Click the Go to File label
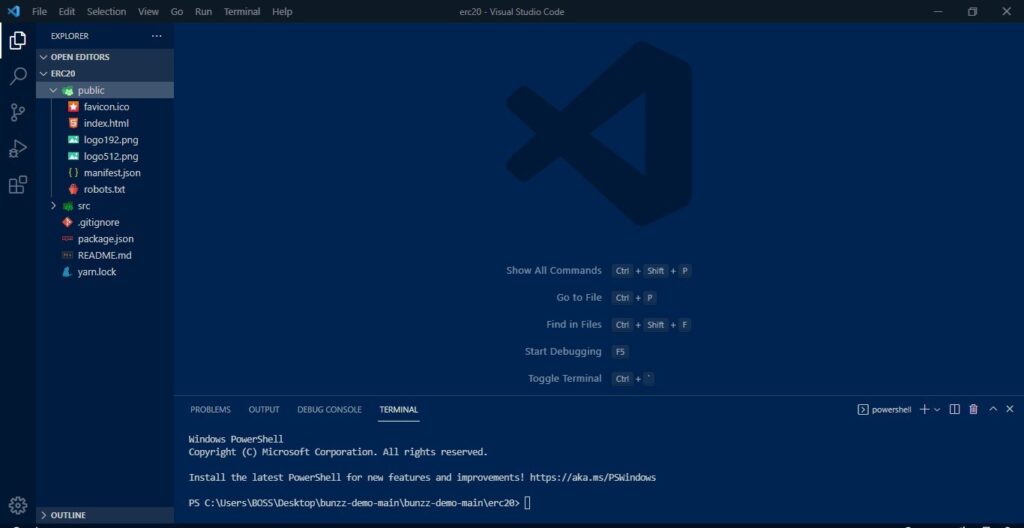1024x528 pixels. pyautogui.click(x=579, y=297)
